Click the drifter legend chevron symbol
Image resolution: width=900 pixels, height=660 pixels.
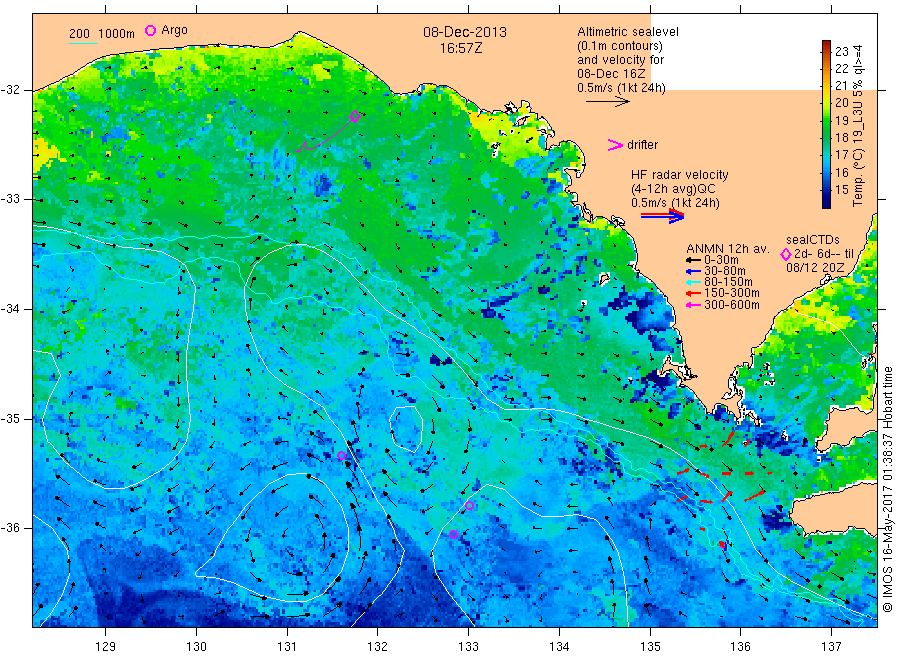(615, 145)
